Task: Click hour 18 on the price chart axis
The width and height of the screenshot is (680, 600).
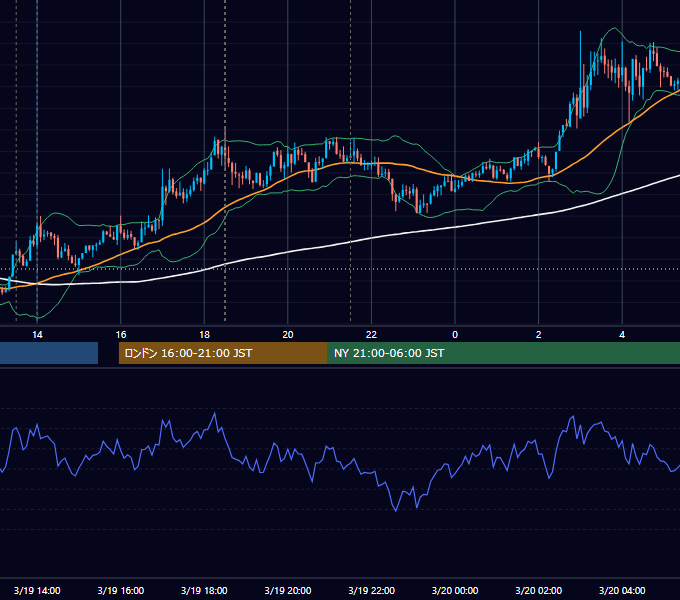Action: [204, 335]
